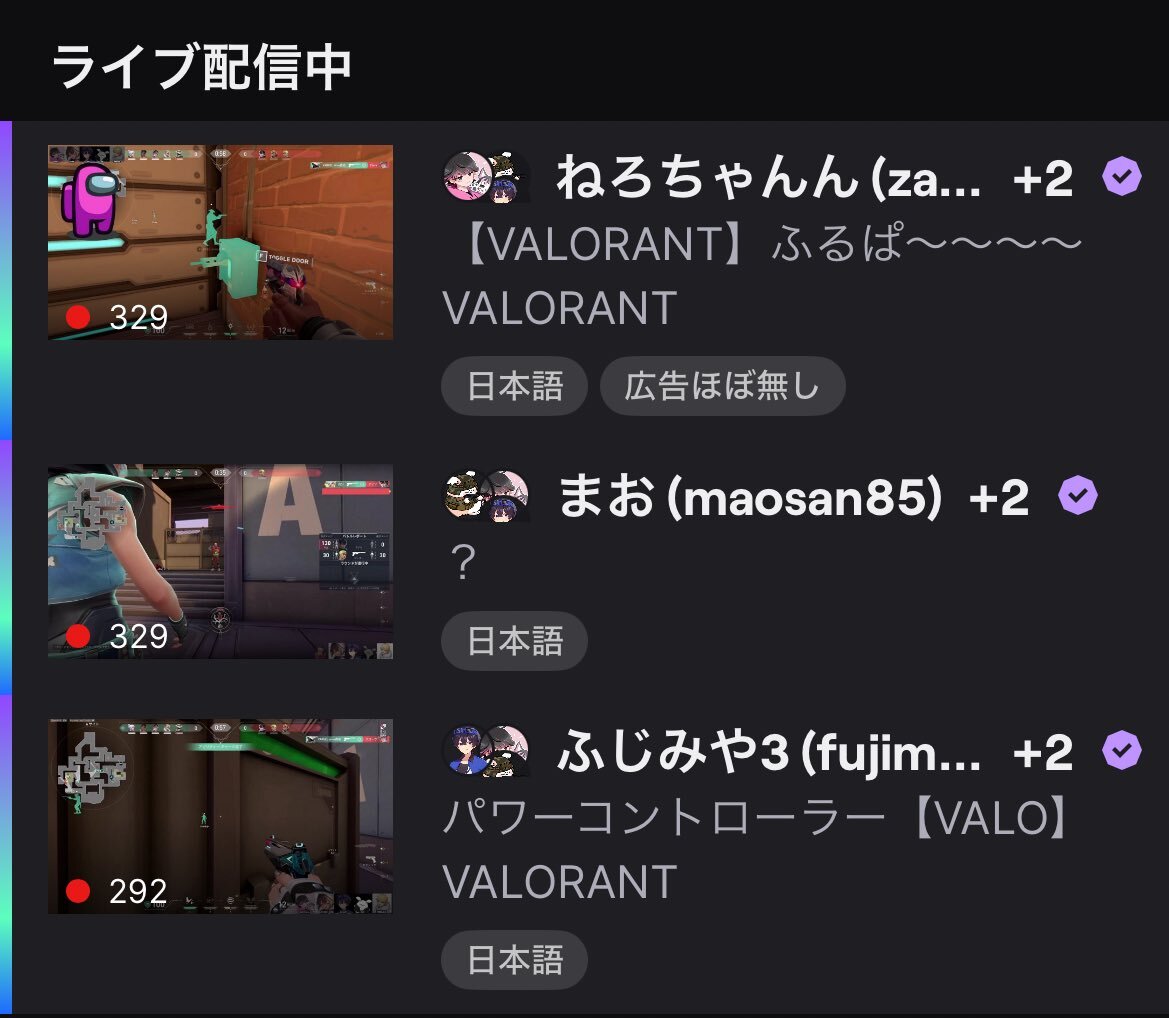Screen dimensions: 1169x1018
Task: Expand +2 co-streamers for まお
Action: coord(998,497)
